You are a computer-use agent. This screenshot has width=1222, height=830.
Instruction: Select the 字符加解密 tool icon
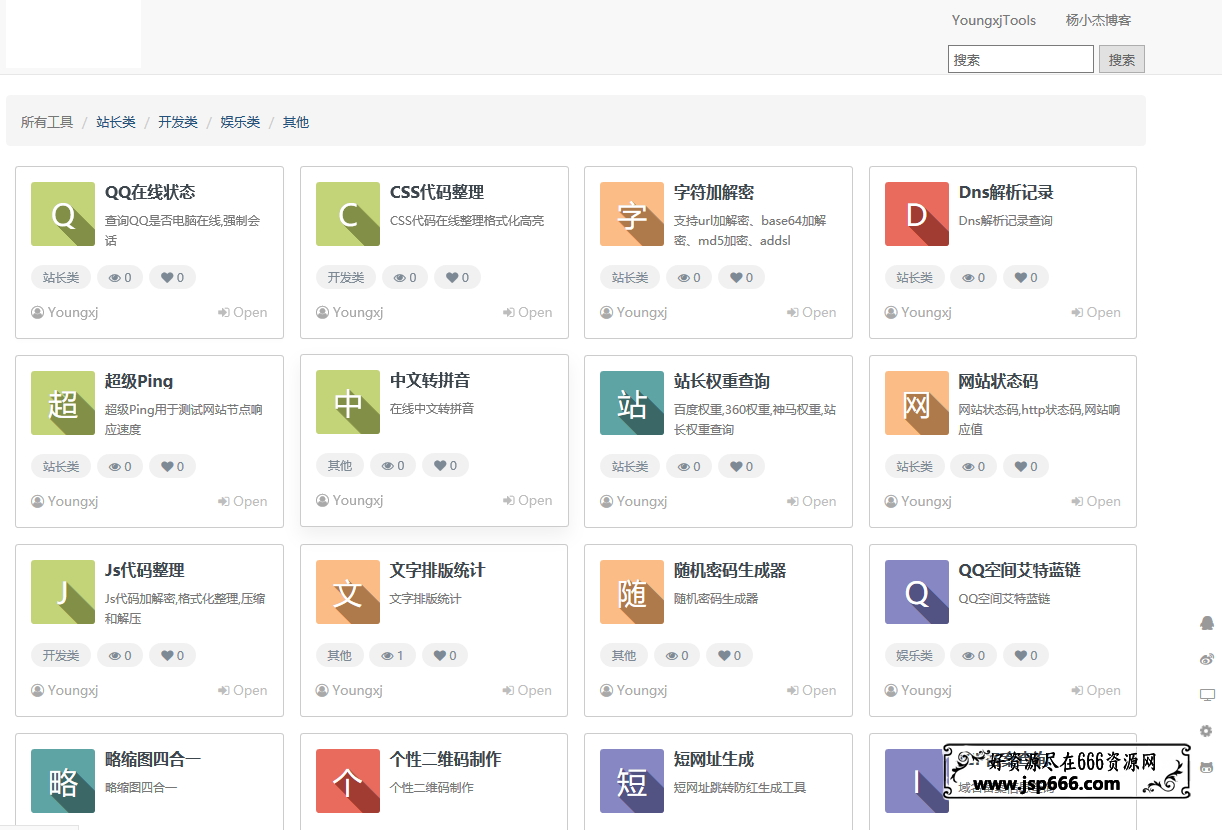tap(631, 214)
